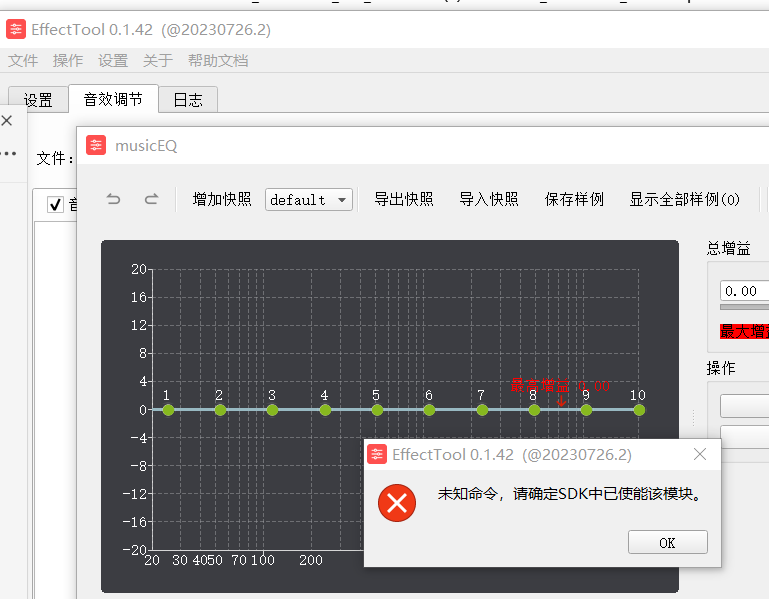The image size is (769, 599).
Task: Open the default snapshot dropdown
Action: point(308,200)
